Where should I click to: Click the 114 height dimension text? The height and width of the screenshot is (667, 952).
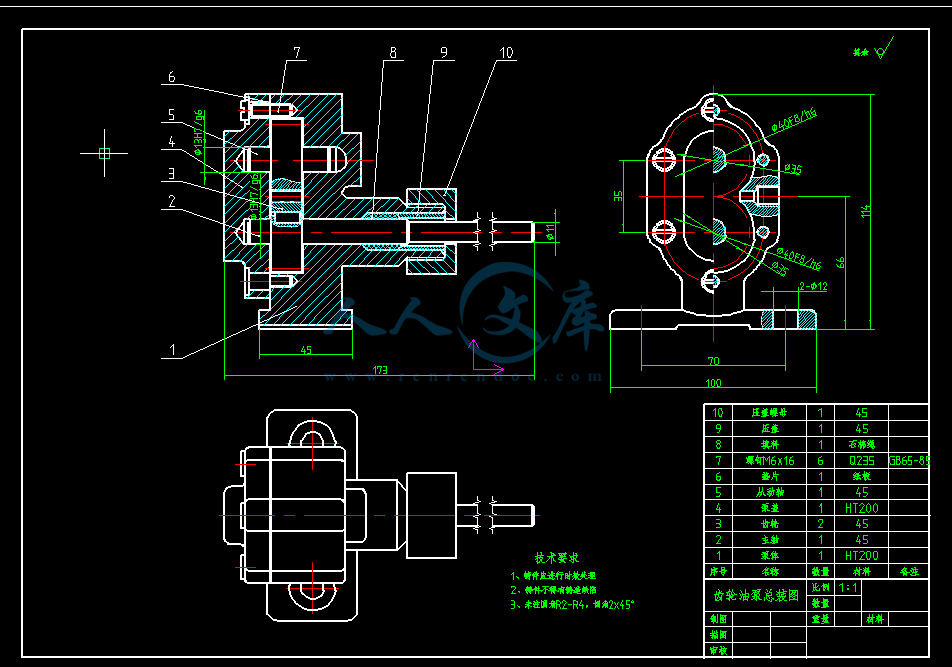[x=867, y=212]
